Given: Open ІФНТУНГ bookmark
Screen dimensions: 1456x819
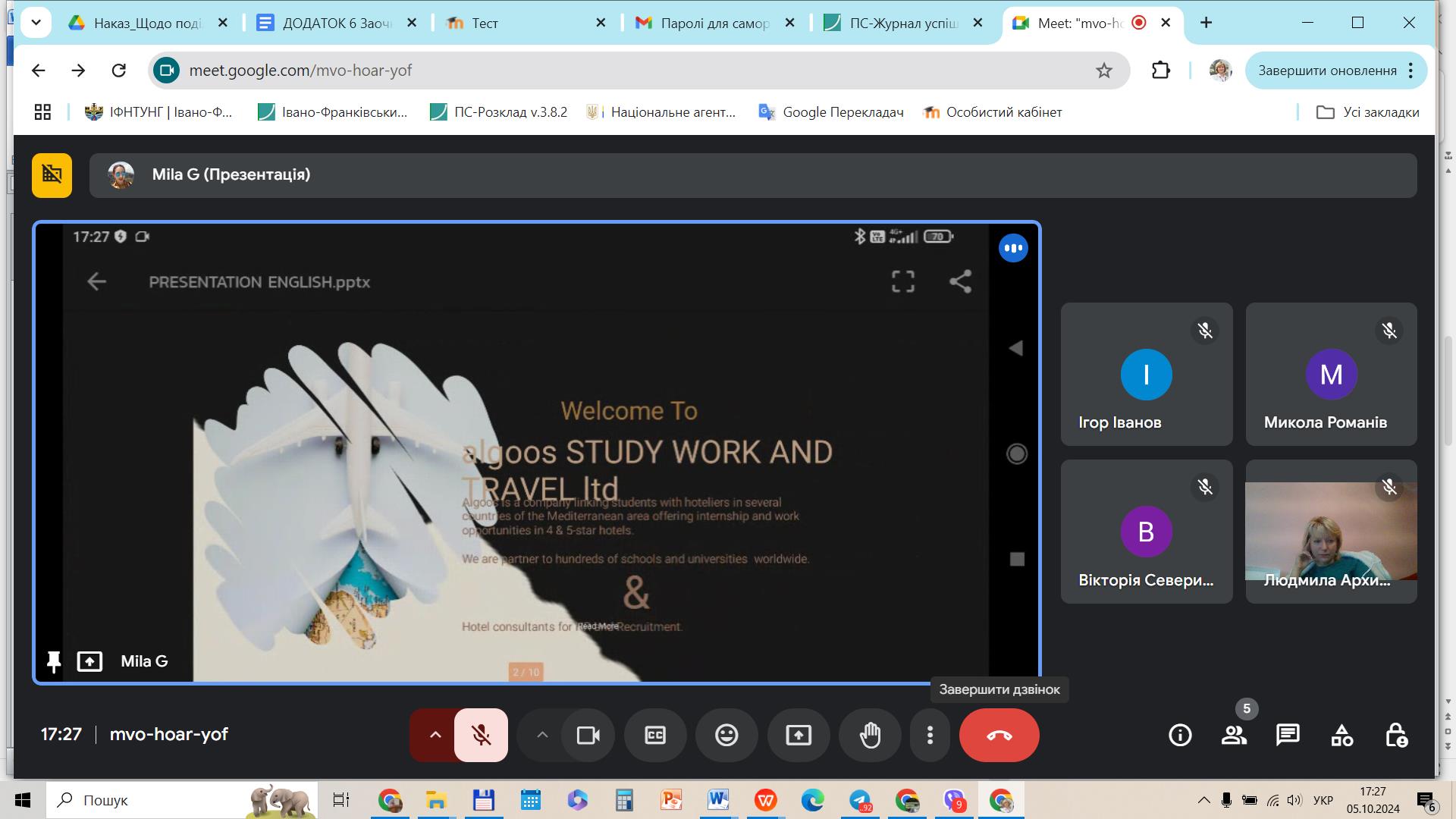Looking at the screenshot, I should pos(158,112).
